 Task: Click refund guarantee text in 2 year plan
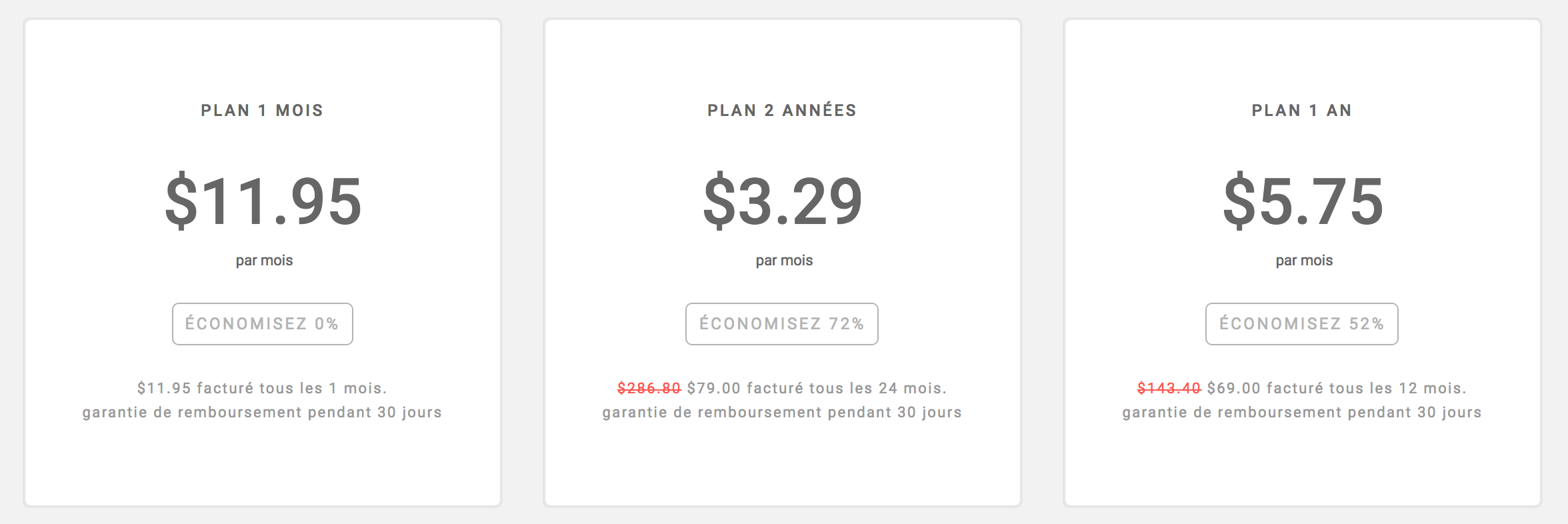coord(782,413)
